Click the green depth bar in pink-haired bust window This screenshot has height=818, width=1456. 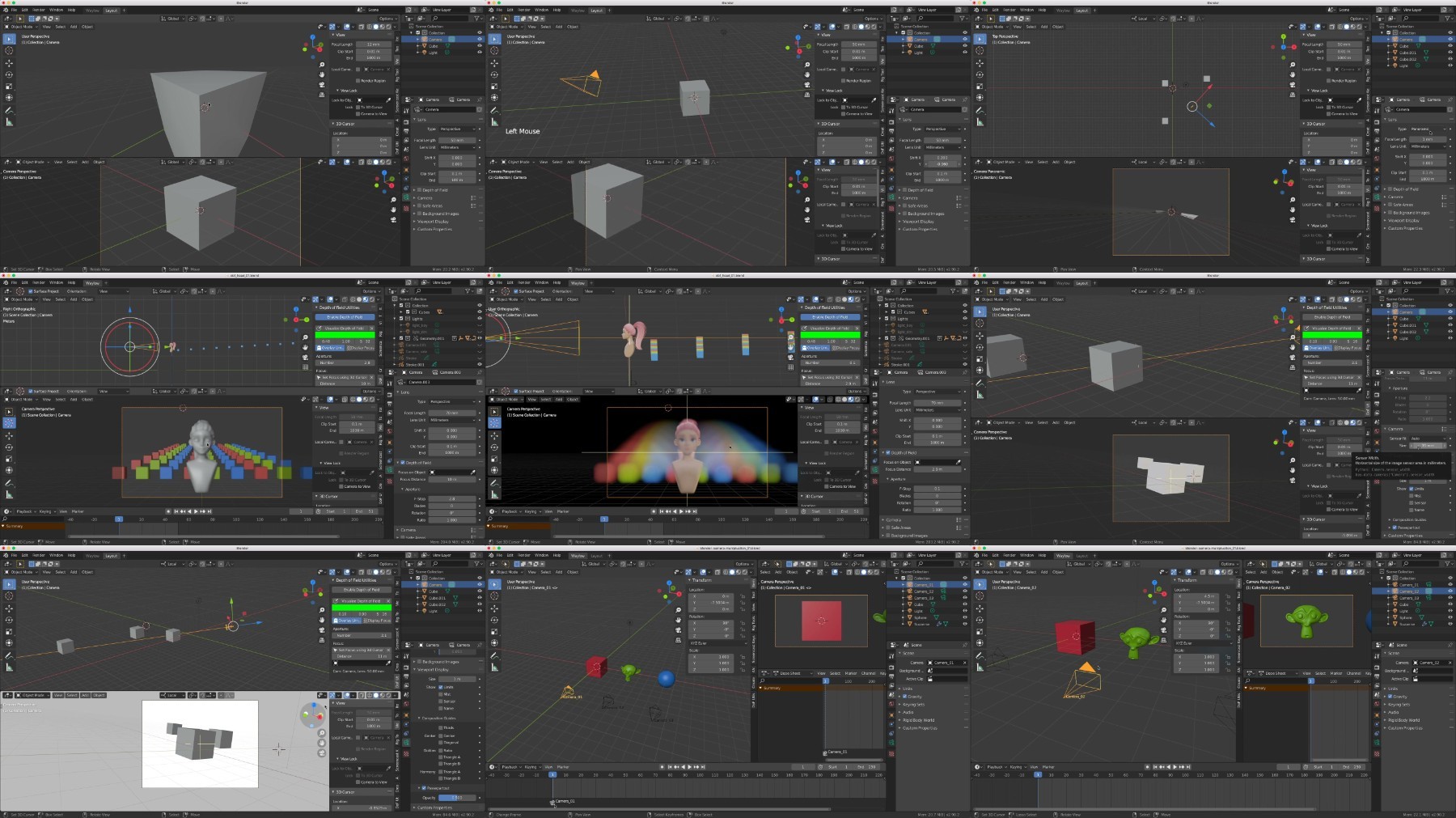coord(830,335)
